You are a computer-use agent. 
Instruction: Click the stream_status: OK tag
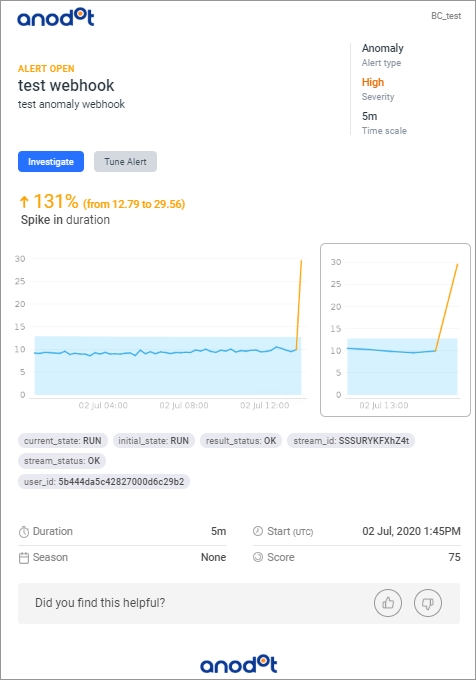(x=62, y=461)
